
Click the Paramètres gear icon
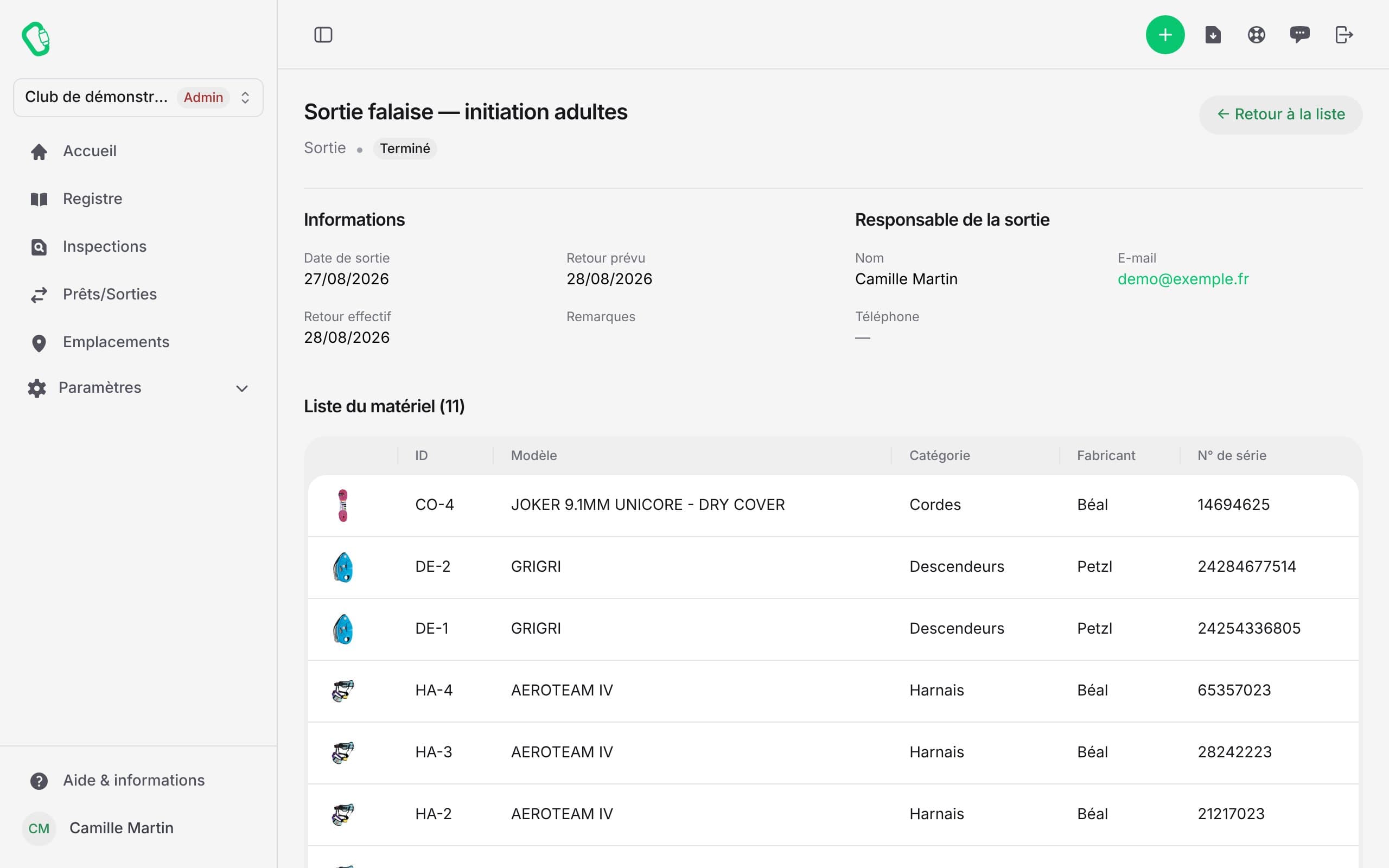(x=37, y=388)
